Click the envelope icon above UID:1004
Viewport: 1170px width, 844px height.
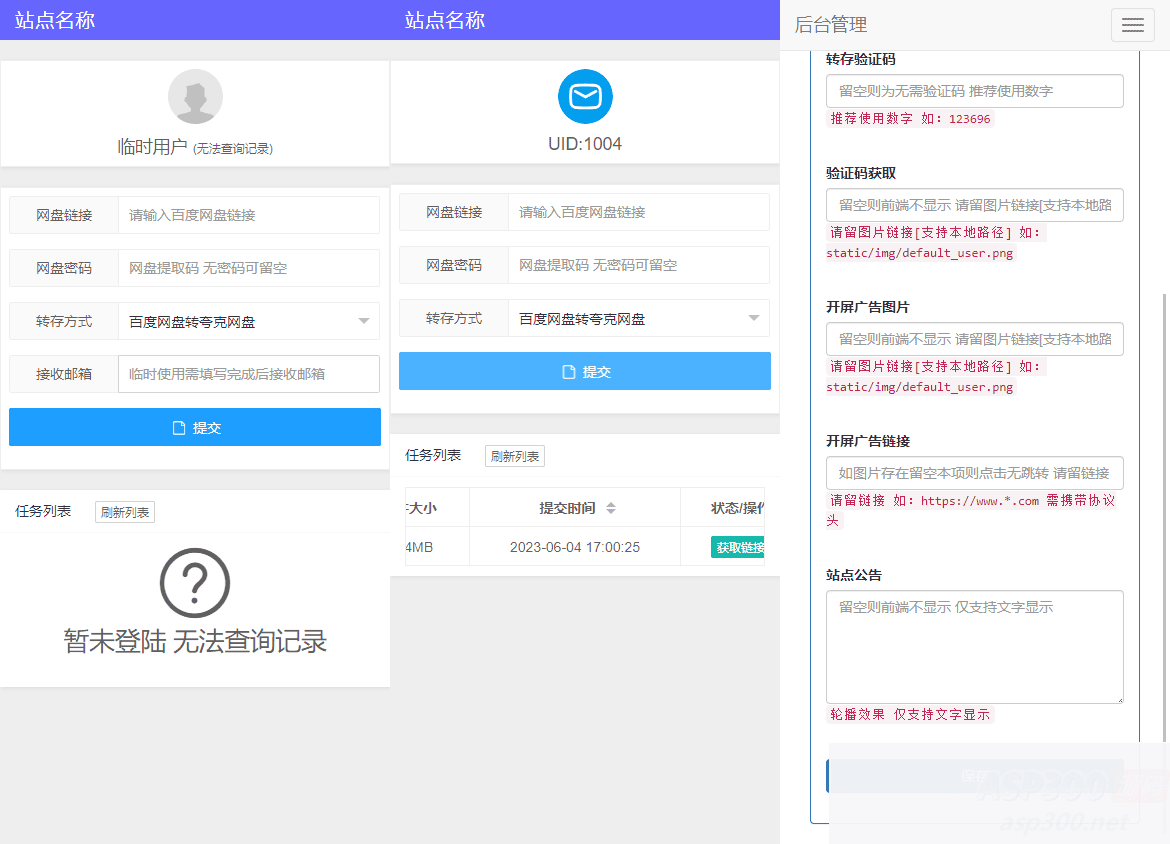point(584,96)
